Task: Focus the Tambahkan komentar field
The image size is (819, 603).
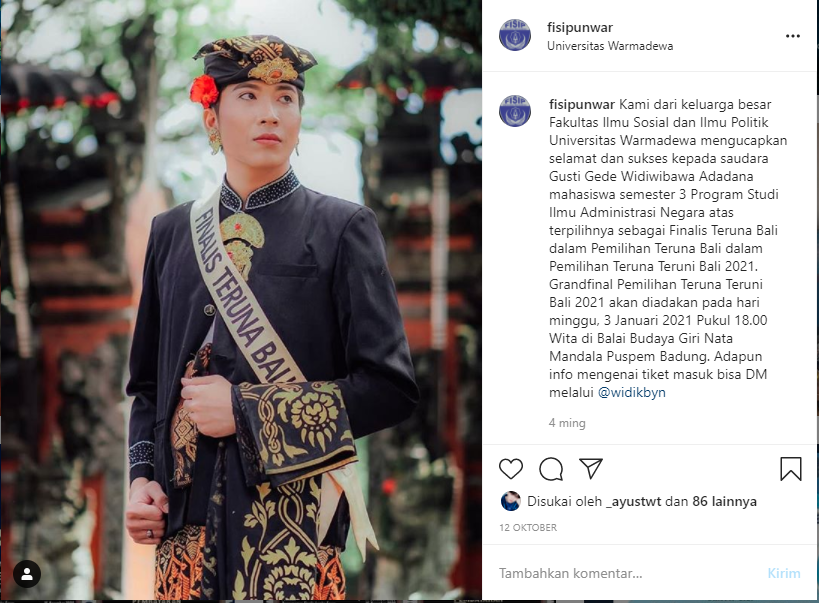Action: 627,573
